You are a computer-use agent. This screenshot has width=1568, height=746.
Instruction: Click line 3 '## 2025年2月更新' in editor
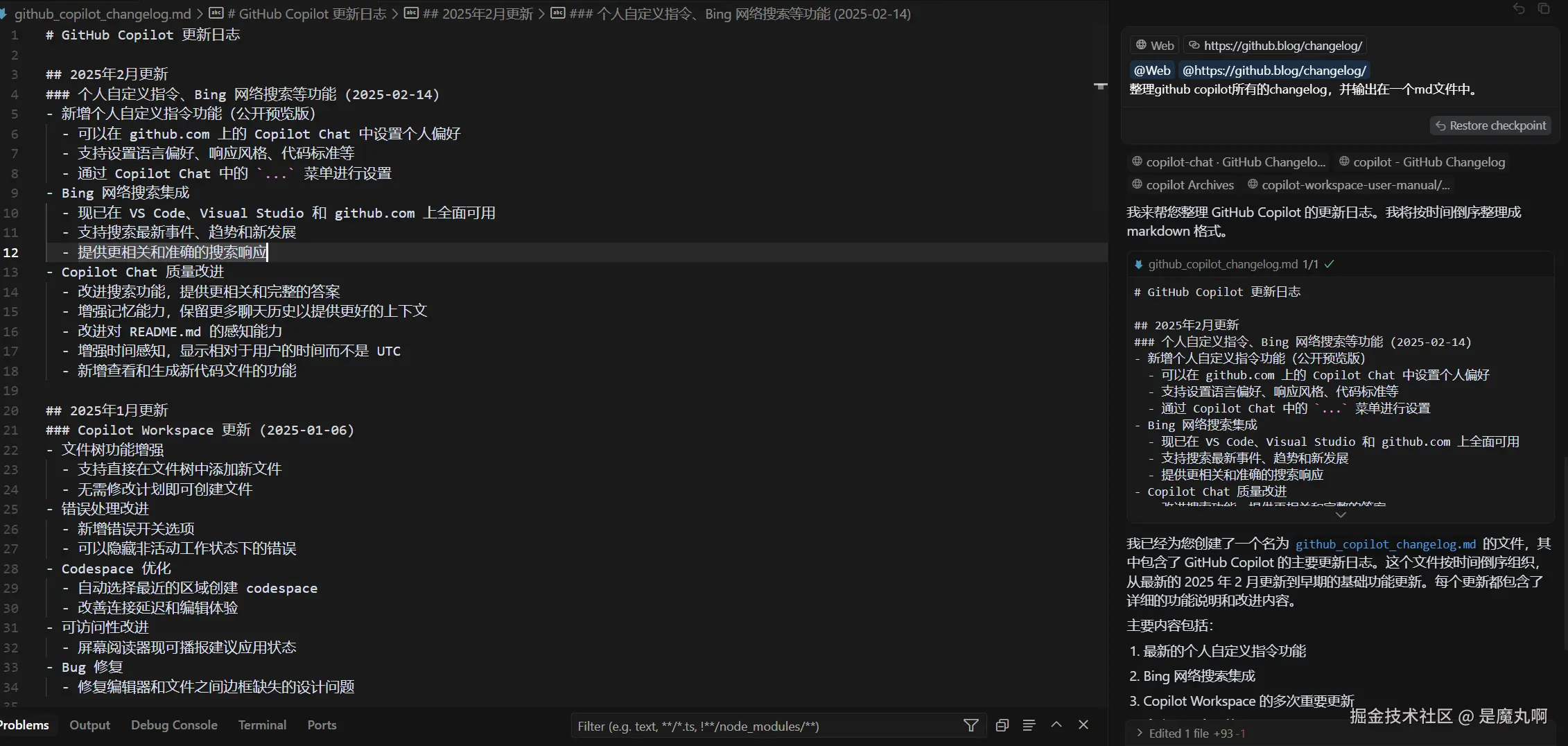(107, 74)
